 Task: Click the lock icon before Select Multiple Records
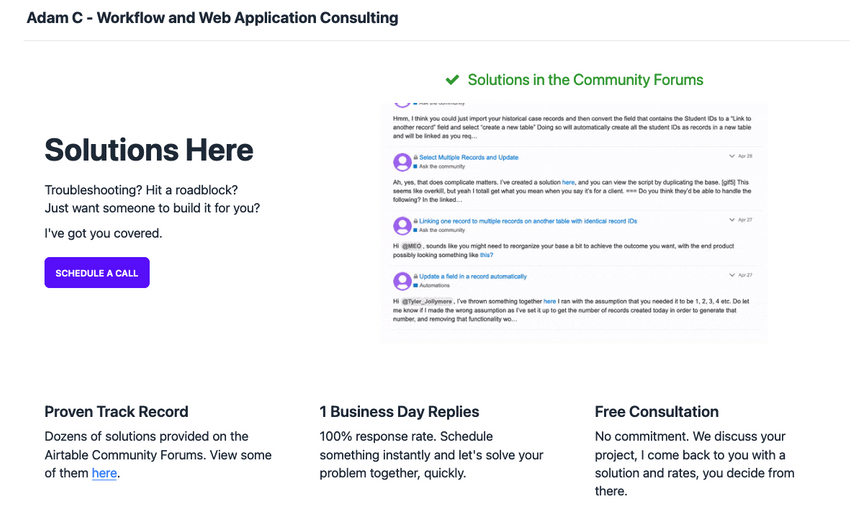[416, 157]
